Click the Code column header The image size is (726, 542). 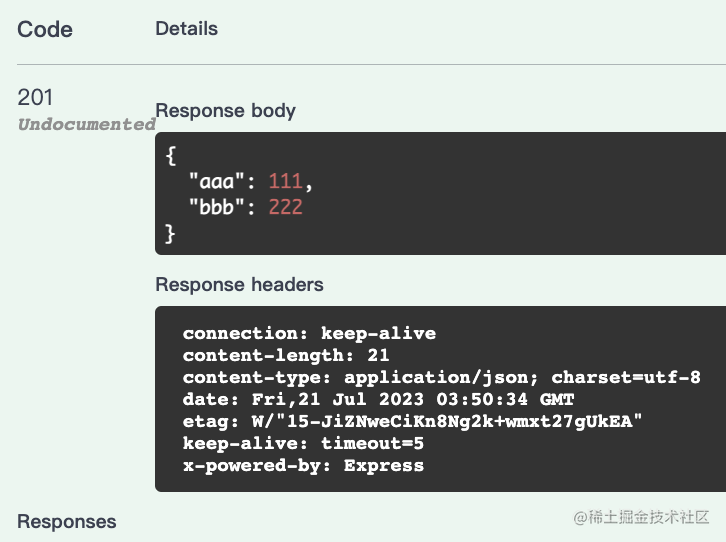(x=45, y=30)
